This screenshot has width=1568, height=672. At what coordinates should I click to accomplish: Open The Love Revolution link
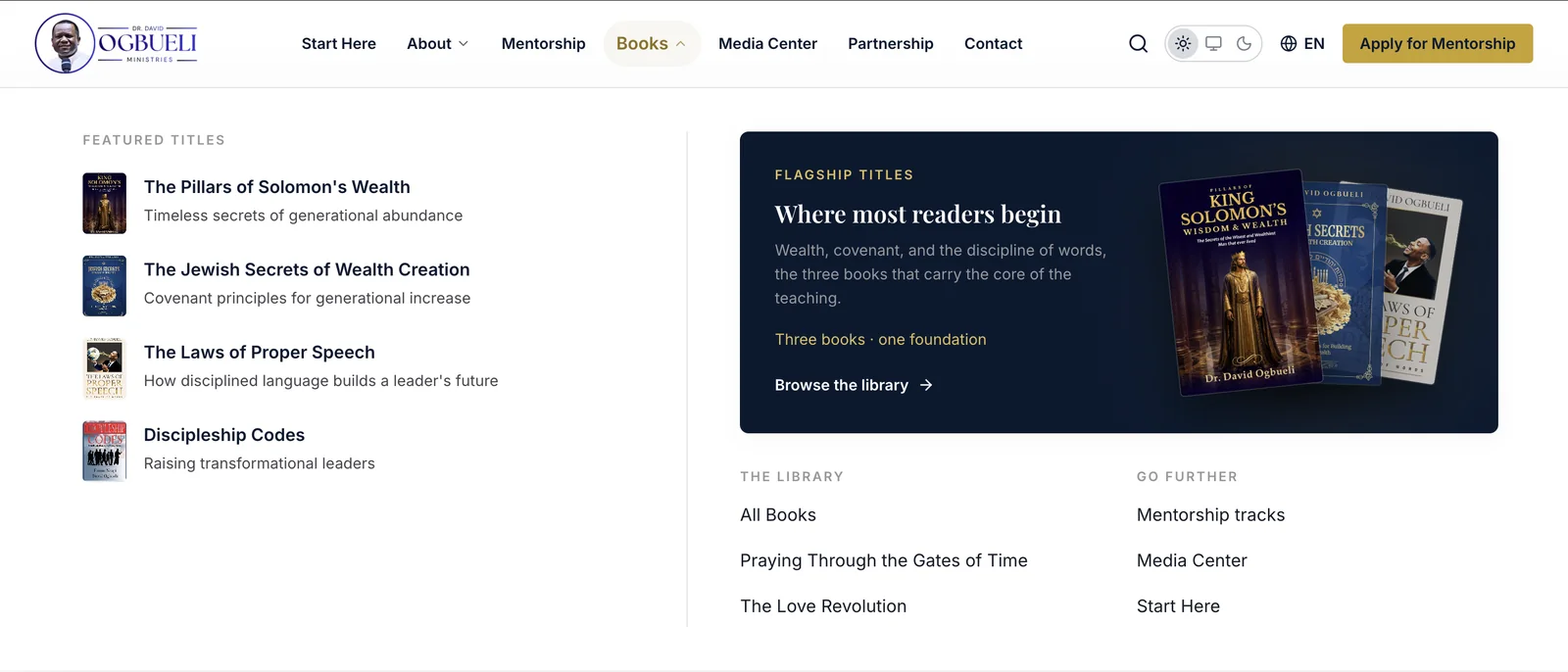823,606
